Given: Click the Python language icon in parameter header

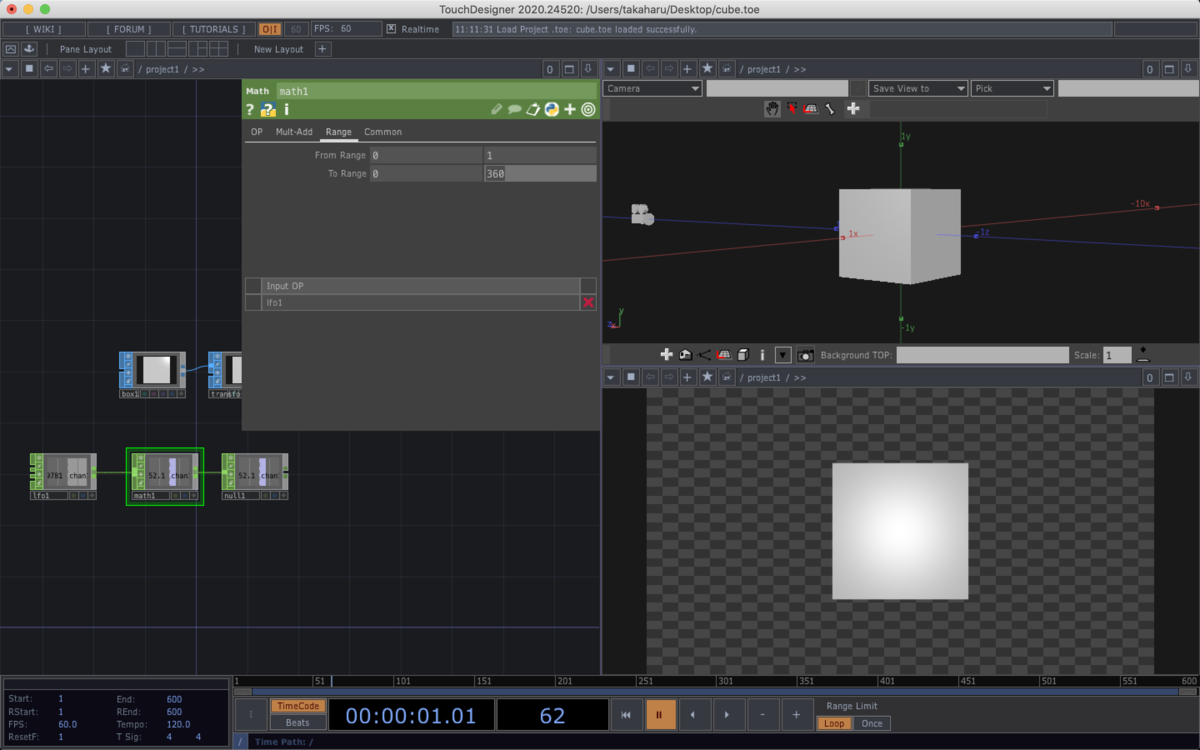Looking at the screenshot, I should [551, 110].
